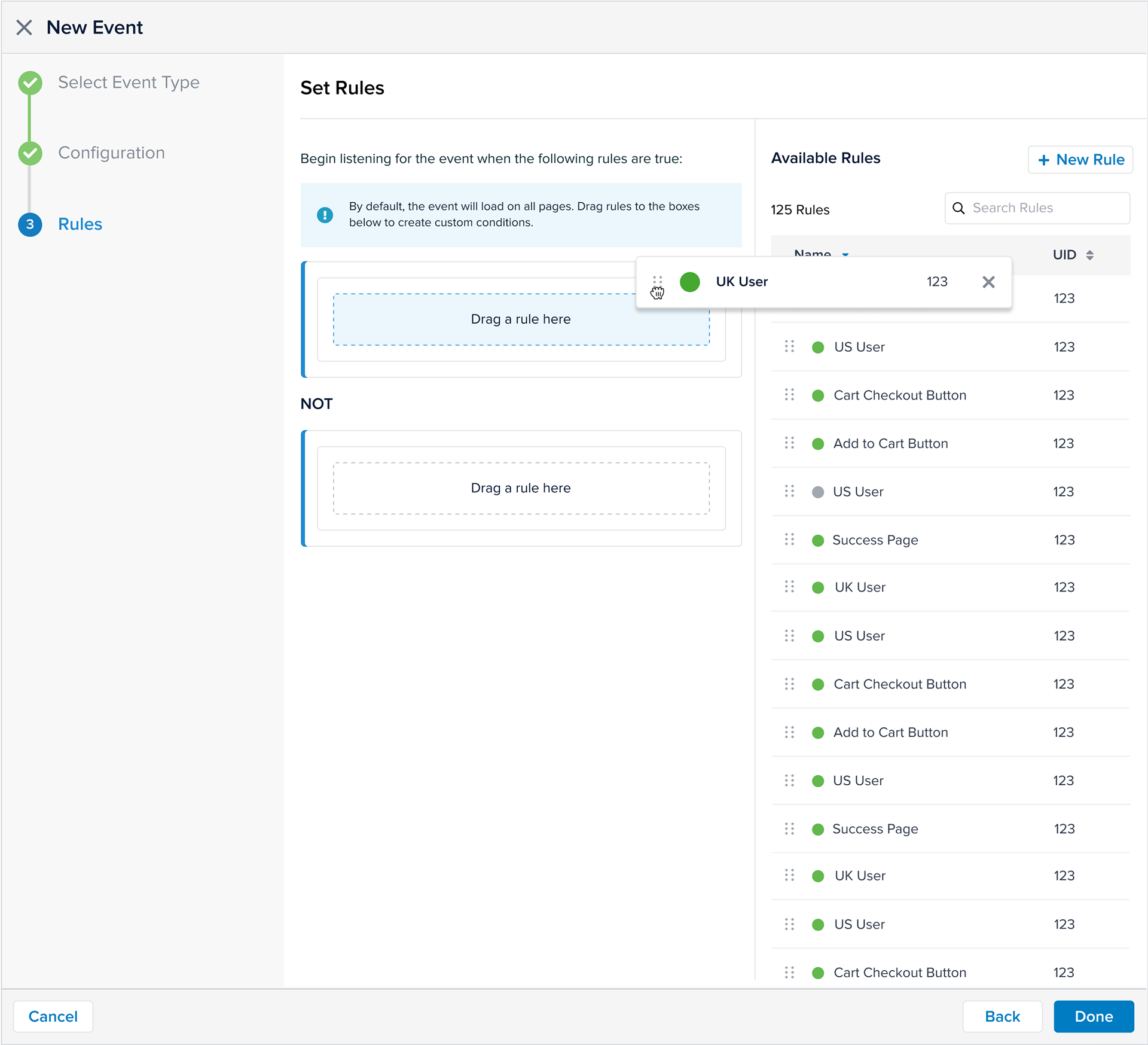Click the 125 Rules count text
1148x1045 pixels.
(800, 210)
